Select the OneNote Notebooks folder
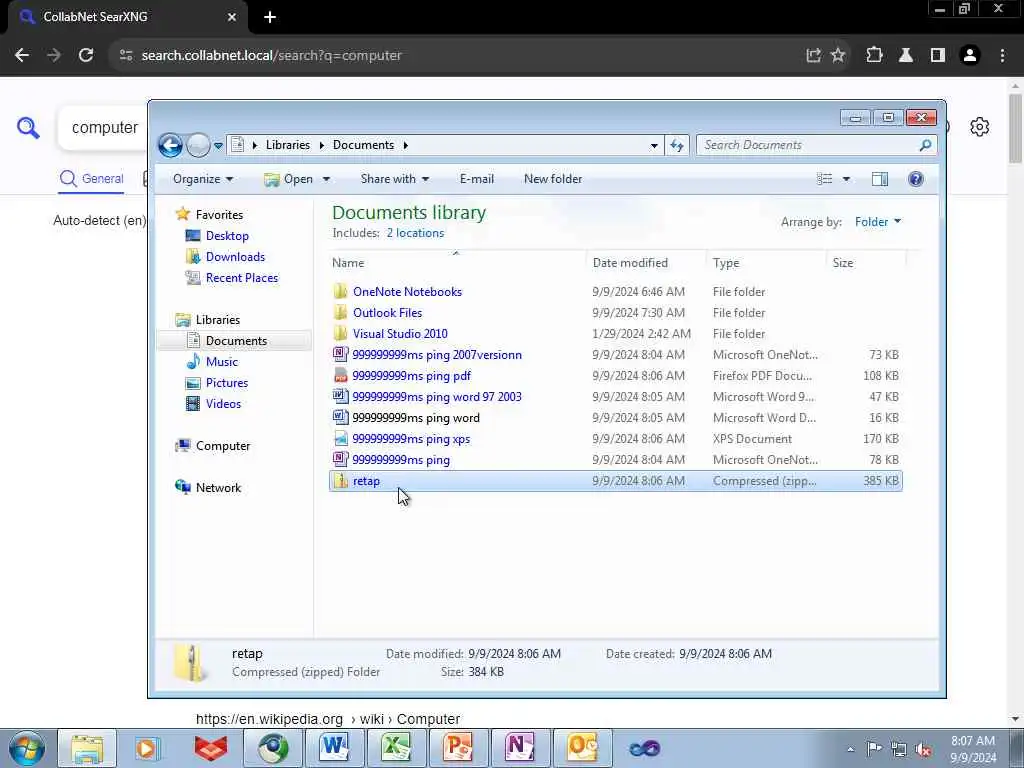The image size is (1024, 768). click(x=407, y=292)
